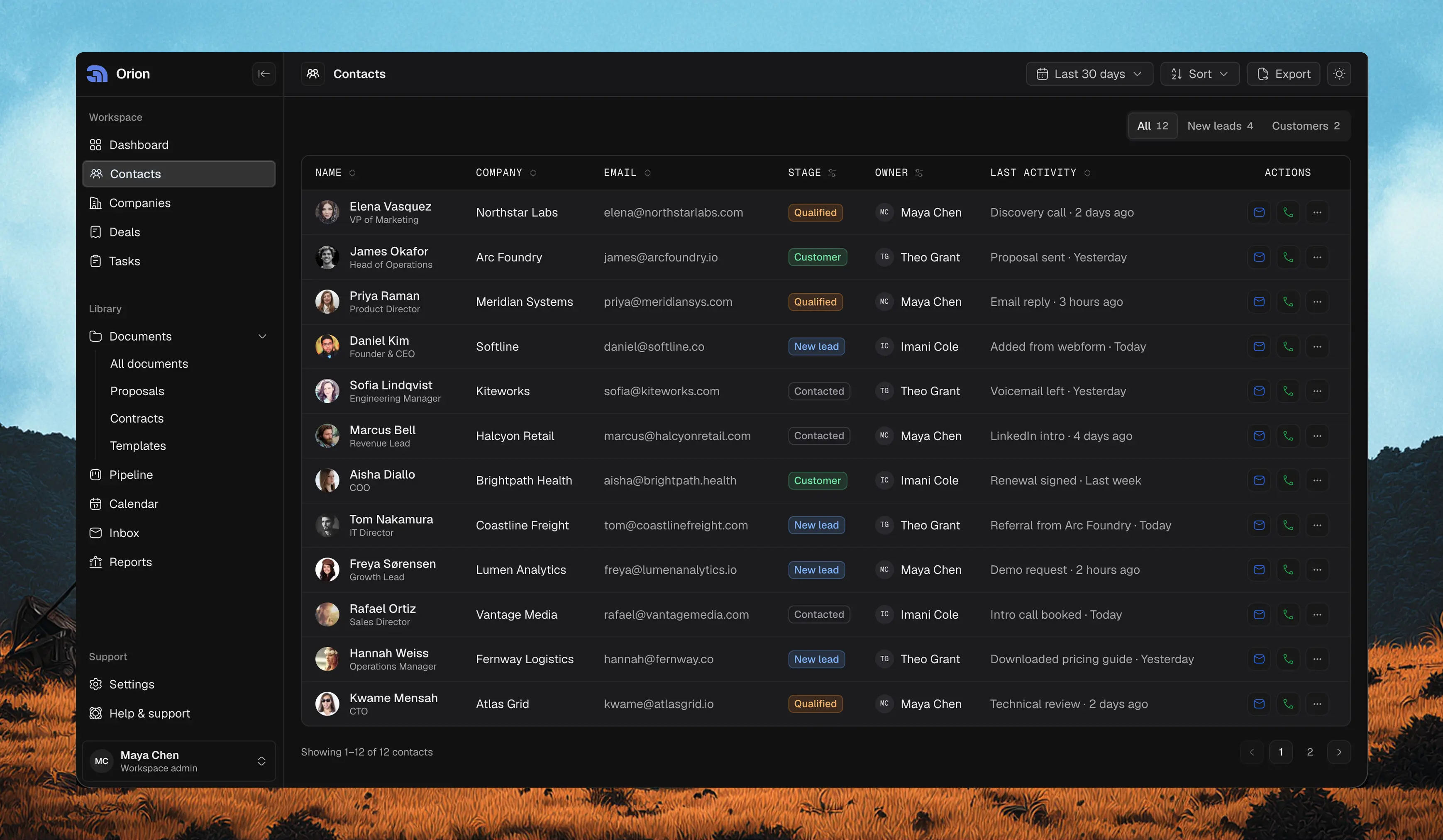Open Deals in the sidebar
Image resolution: width=1443 pixels, height=840 pixels.
[178, 232]
